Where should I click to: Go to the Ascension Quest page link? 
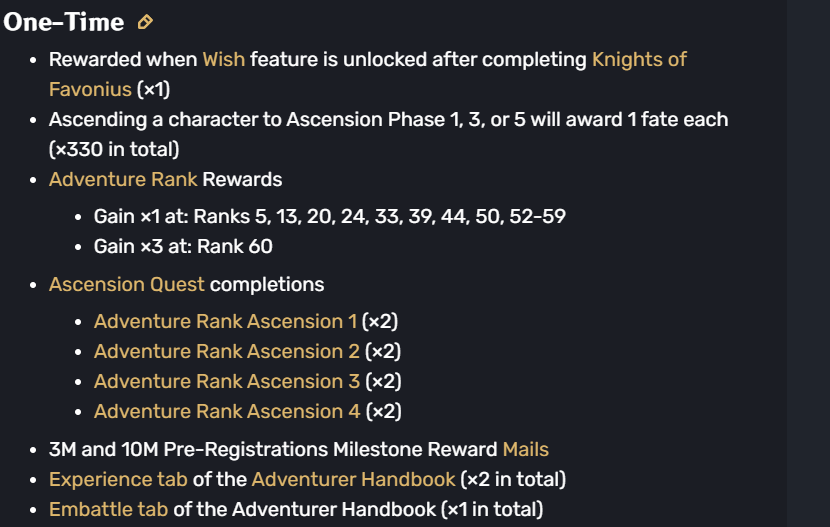[x=126, y=285]
